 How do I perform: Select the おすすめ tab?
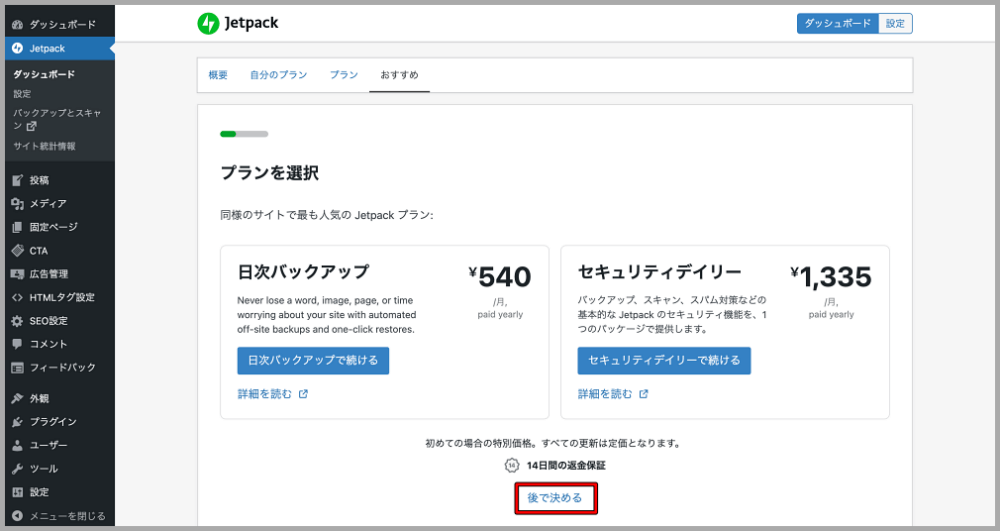[x=399, y=75]
